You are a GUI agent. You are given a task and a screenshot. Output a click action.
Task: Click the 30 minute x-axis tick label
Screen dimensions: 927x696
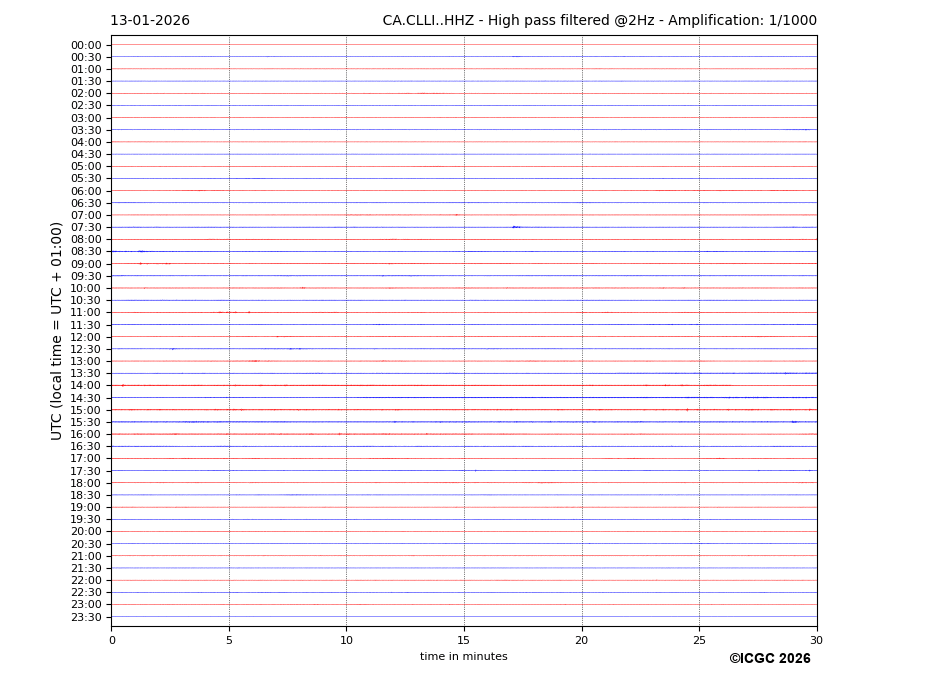[x=816, y=640]
